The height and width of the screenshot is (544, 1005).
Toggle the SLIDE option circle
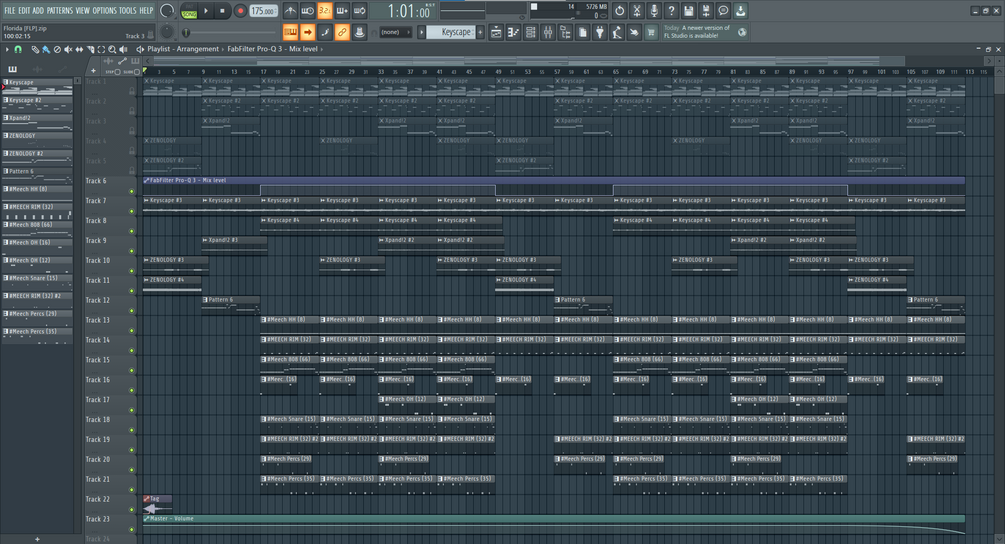click(x=137, y=72)
